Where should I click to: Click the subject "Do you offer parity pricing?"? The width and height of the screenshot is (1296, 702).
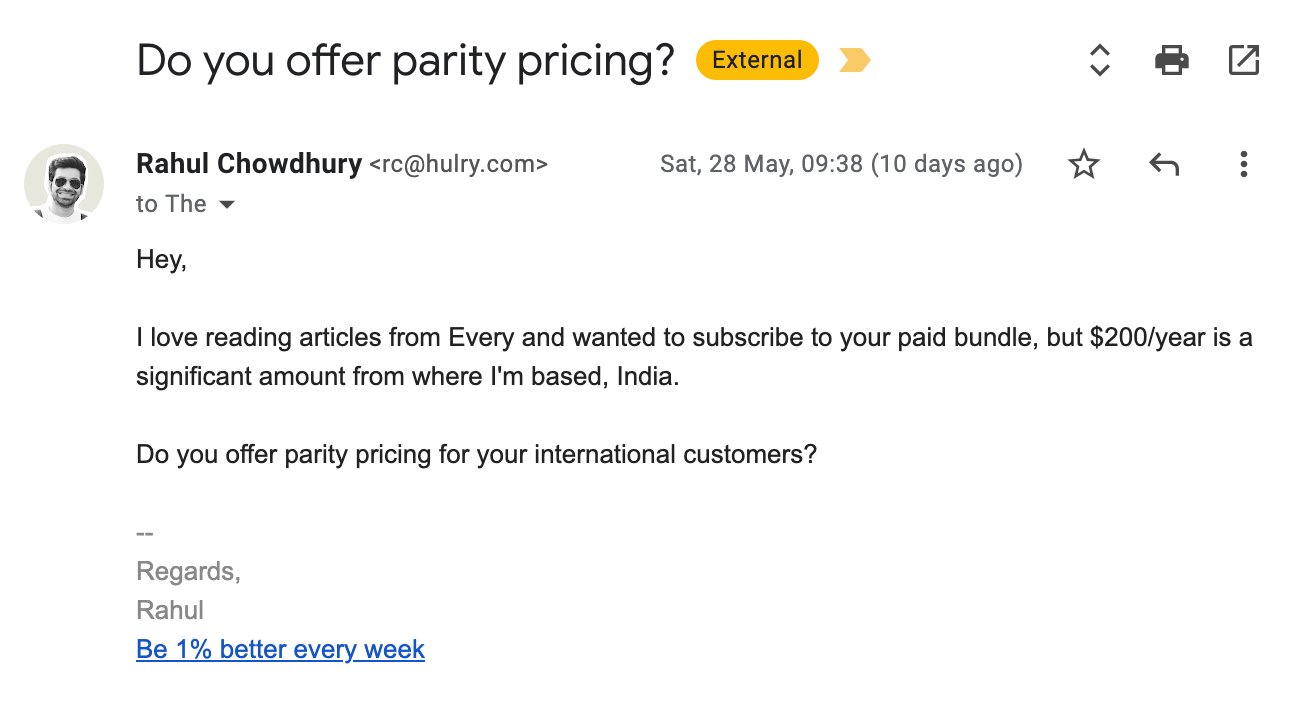tap(406, 61)
